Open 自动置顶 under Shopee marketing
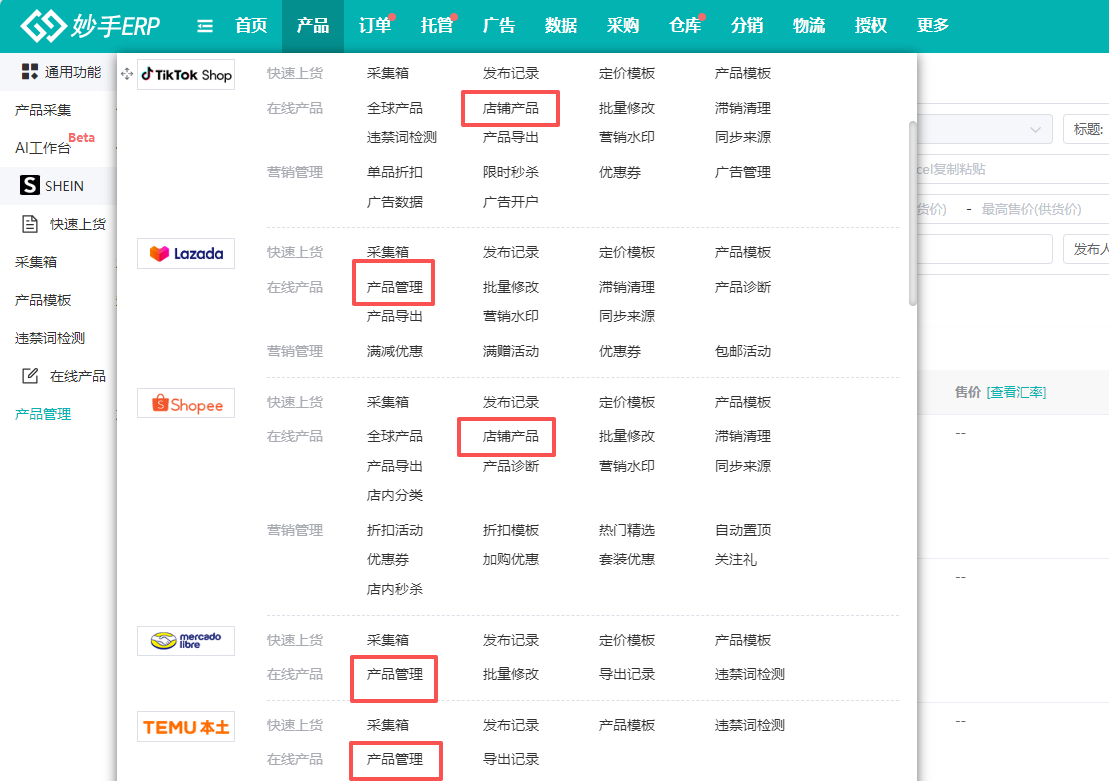Image resolution: width=1109 pixels, height=781 pixels. [743, 530]
